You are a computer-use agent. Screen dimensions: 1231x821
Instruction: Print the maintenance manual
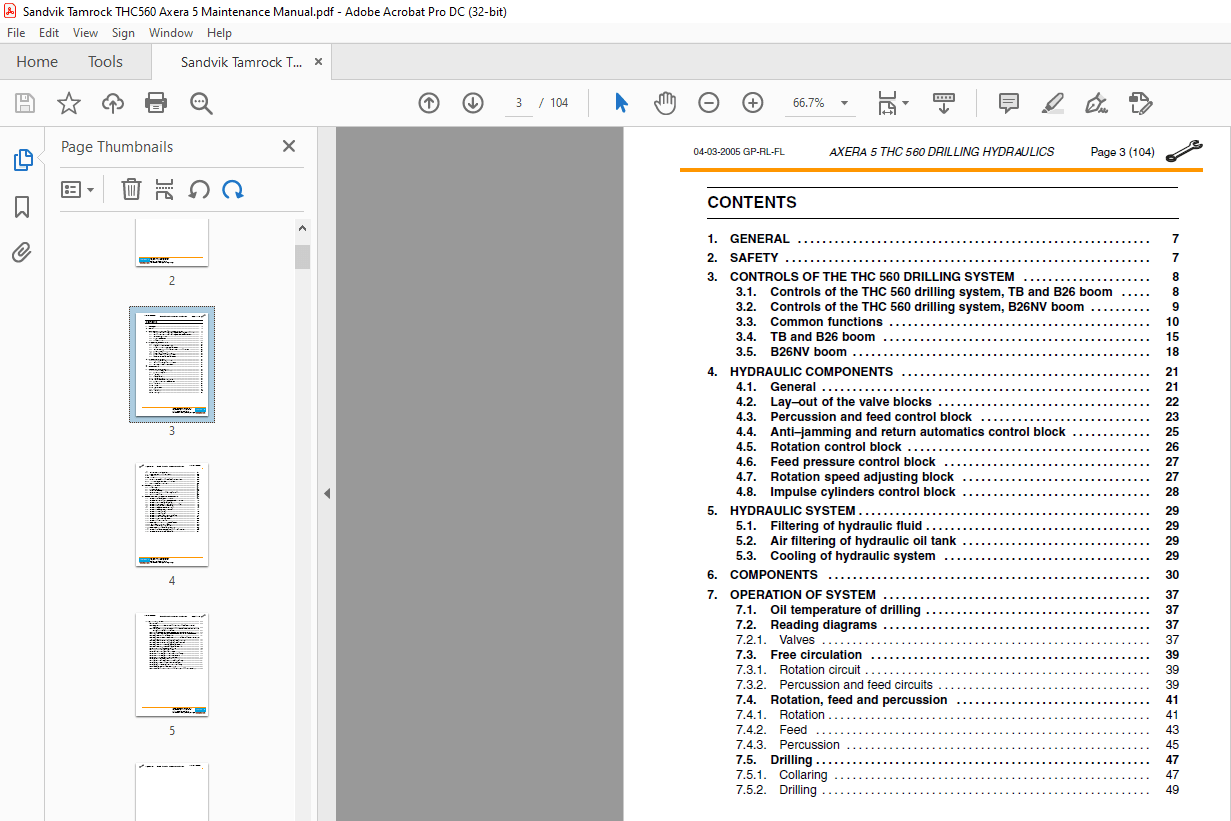[156, 102]
